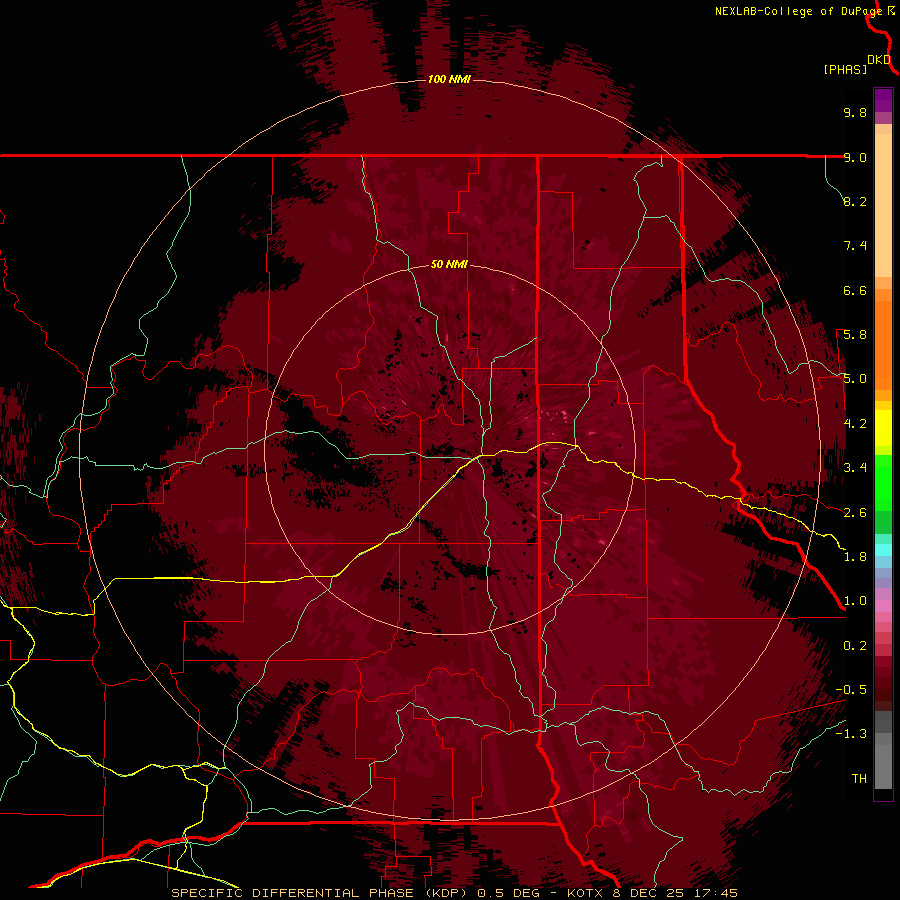Click the -1.3 legend value
The width and height of the screenshot is (900, 900).
pos(851,734)
